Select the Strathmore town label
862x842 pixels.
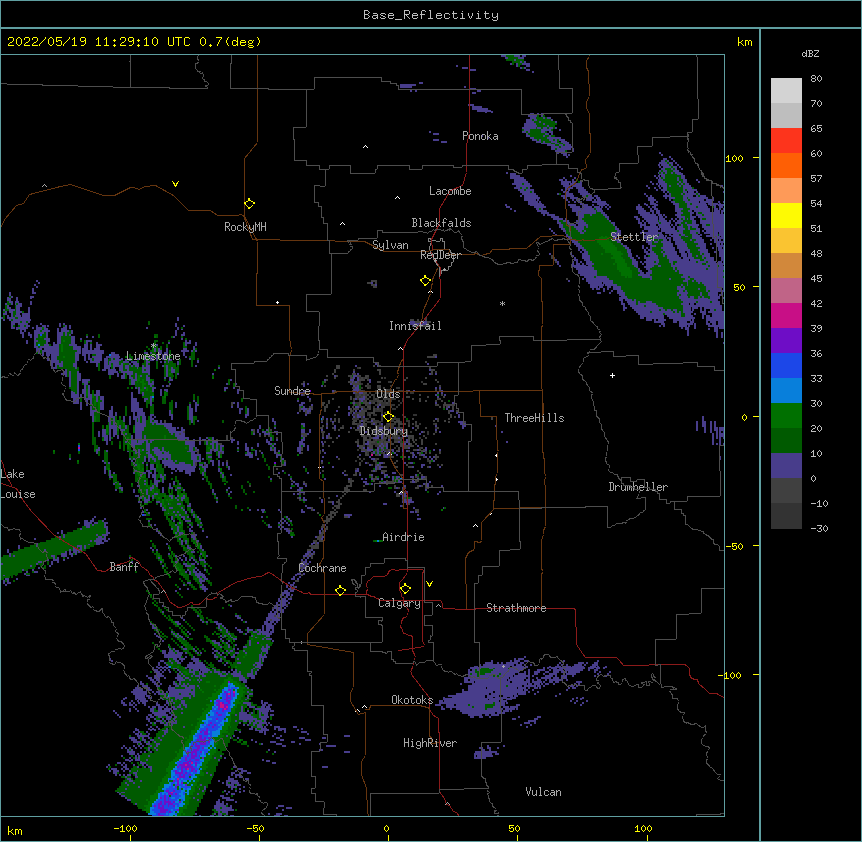pyautogui.click(x=516, y=608)
